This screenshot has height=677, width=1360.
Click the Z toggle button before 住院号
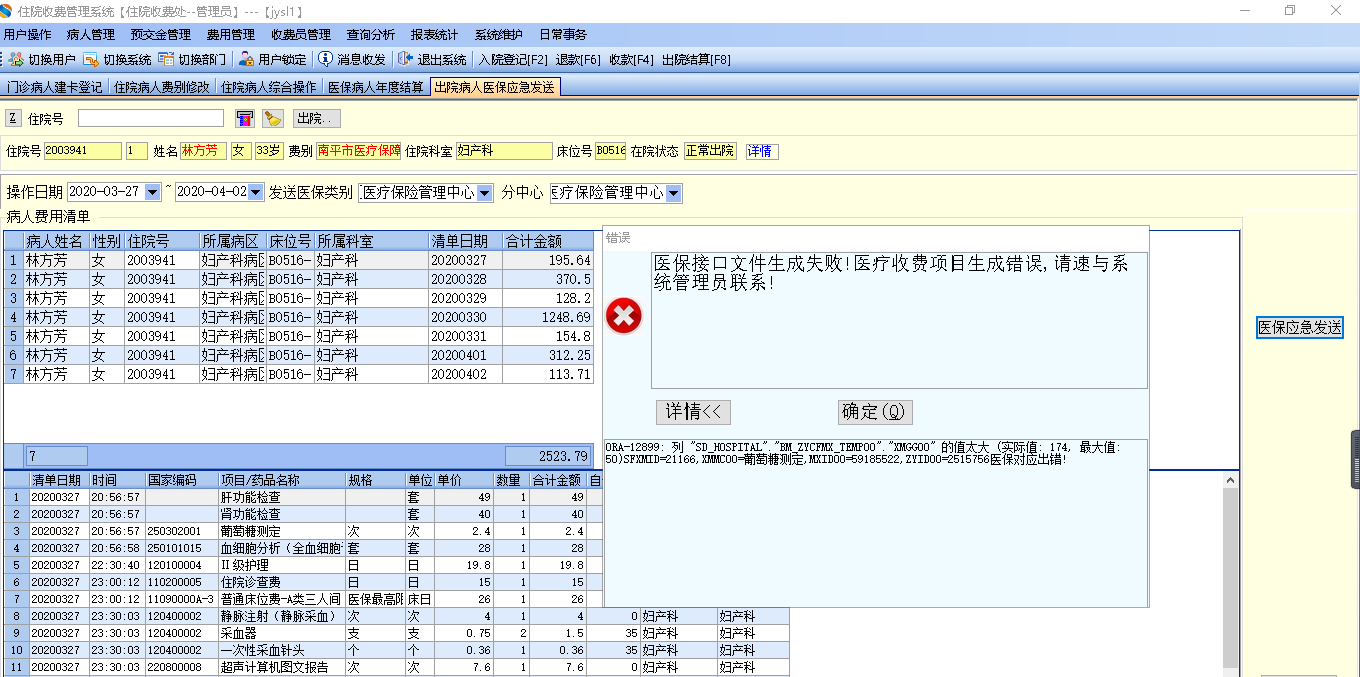tap(13, 118)
